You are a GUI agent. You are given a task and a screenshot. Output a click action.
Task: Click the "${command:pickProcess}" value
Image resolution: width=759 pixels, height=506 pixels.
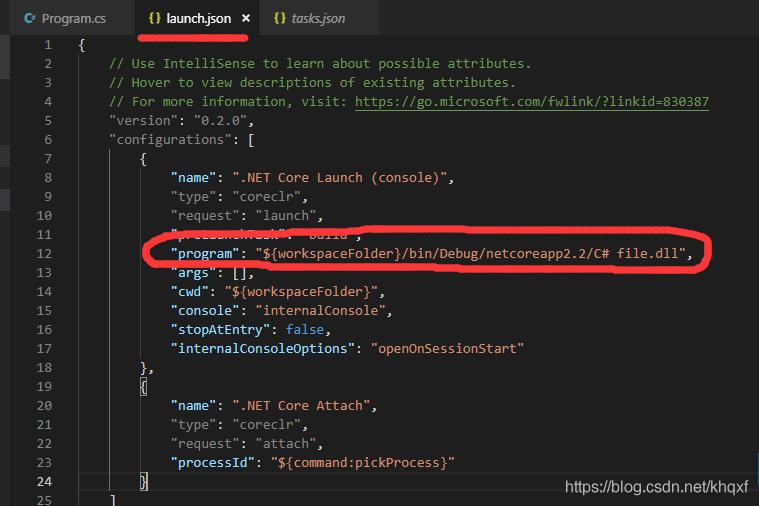pyautogui.click(x=357, y=463)
